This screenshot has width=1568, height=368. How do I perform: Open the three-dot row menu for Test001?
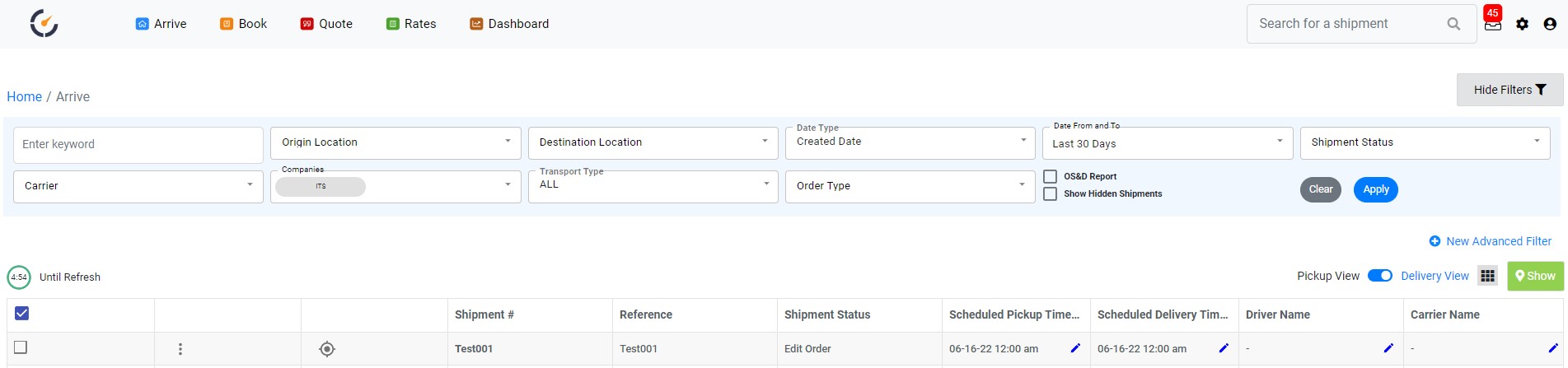pos(180,349)
